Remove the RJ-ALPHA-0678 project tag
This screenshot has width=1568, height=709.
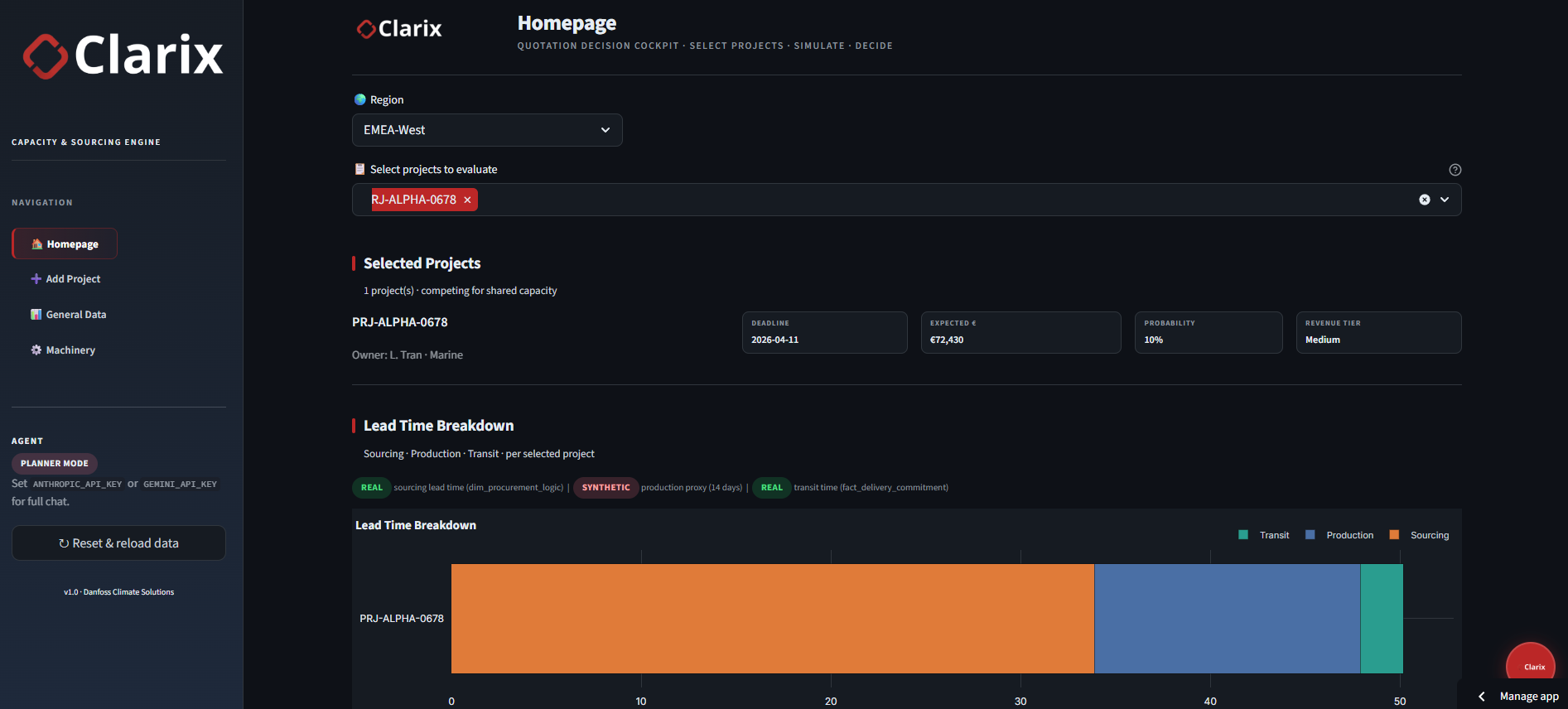click(x=467, y=200)
